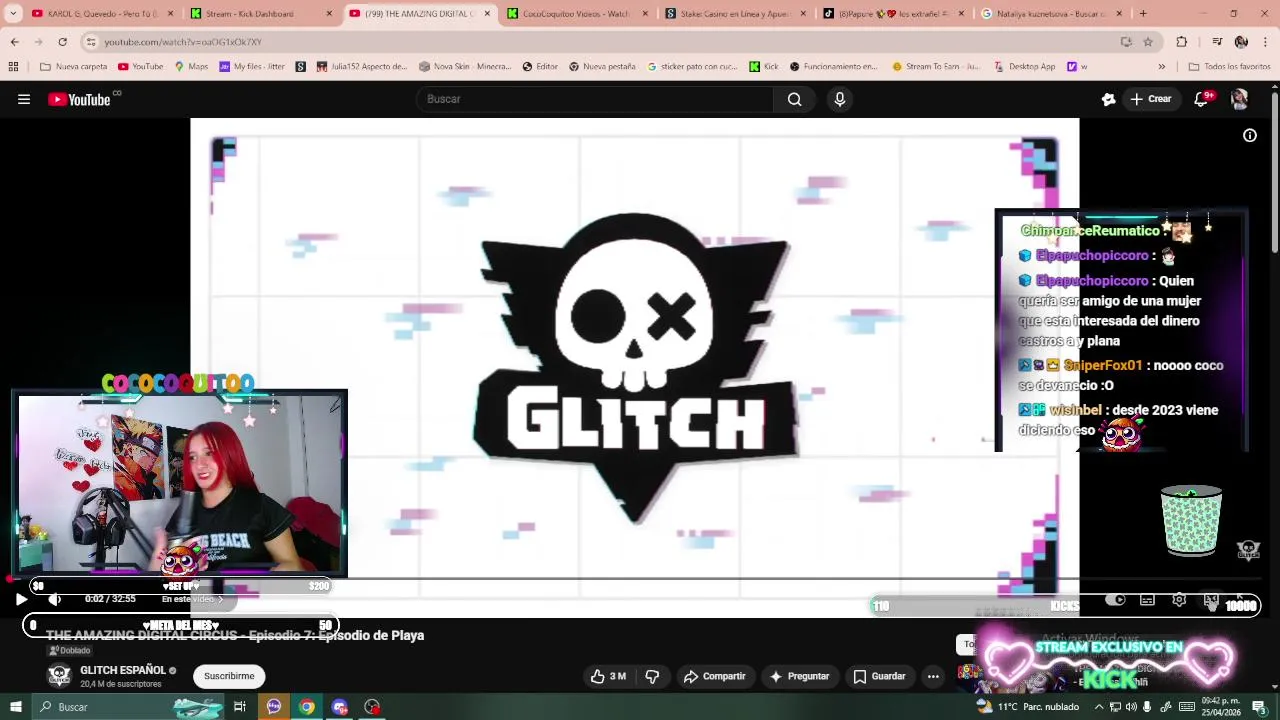
Task: Close the 'THE AMAZING DIGITAL' tab
Action: 487,14
